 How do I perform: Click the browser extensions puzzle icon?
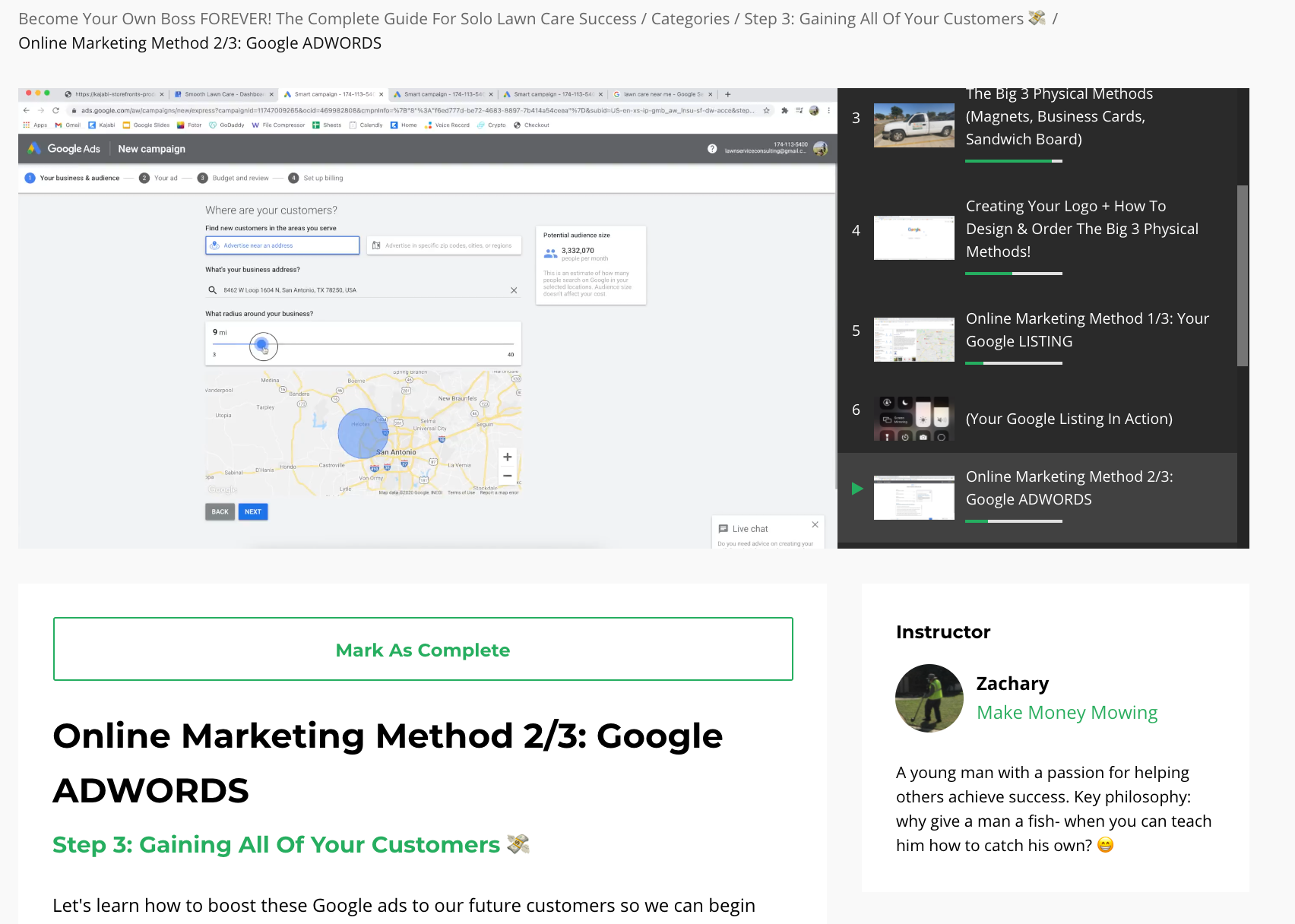(x=784, y=110)
